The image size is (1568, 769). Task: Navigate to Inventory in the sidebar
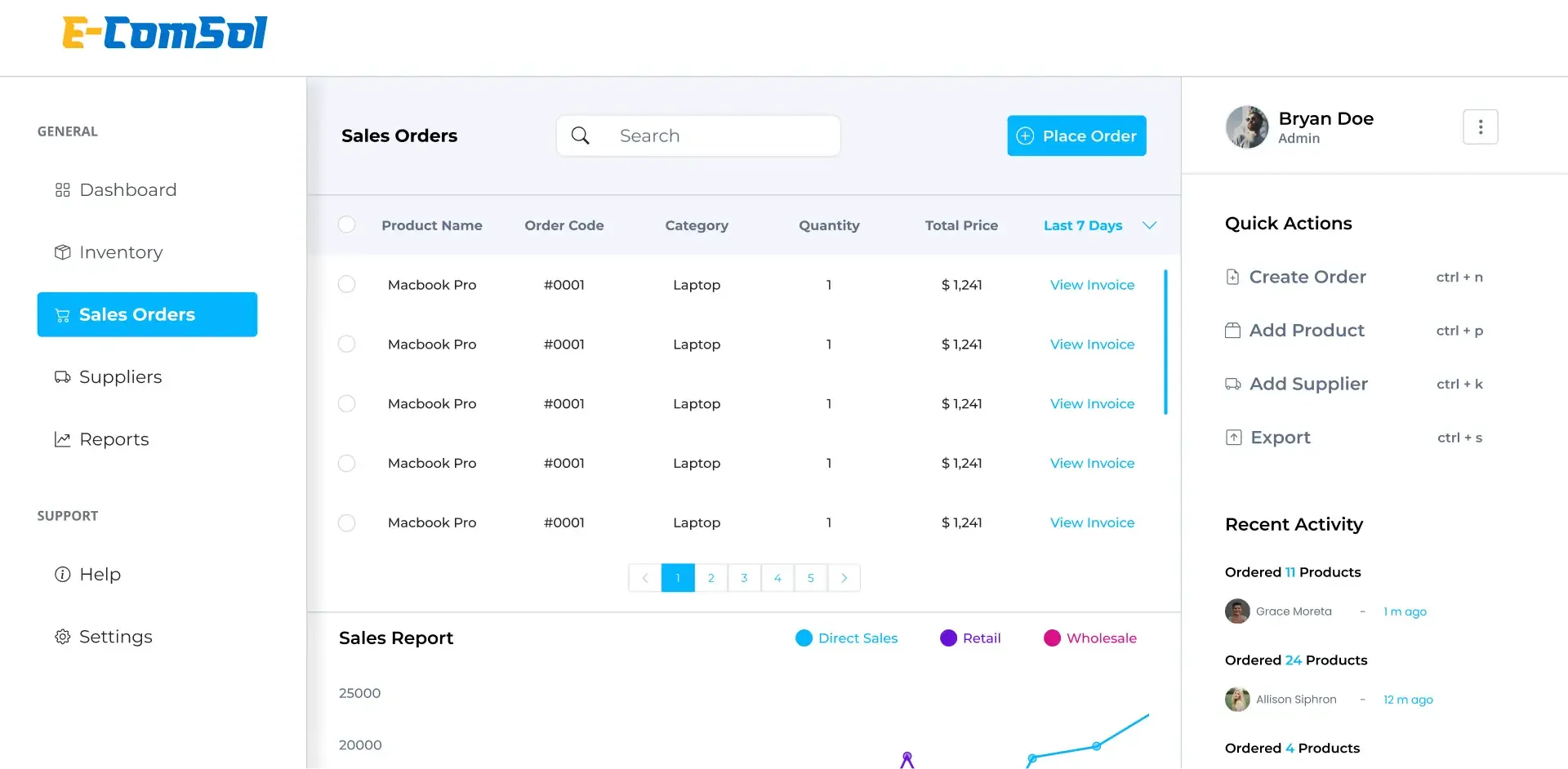tap(109, 252)
